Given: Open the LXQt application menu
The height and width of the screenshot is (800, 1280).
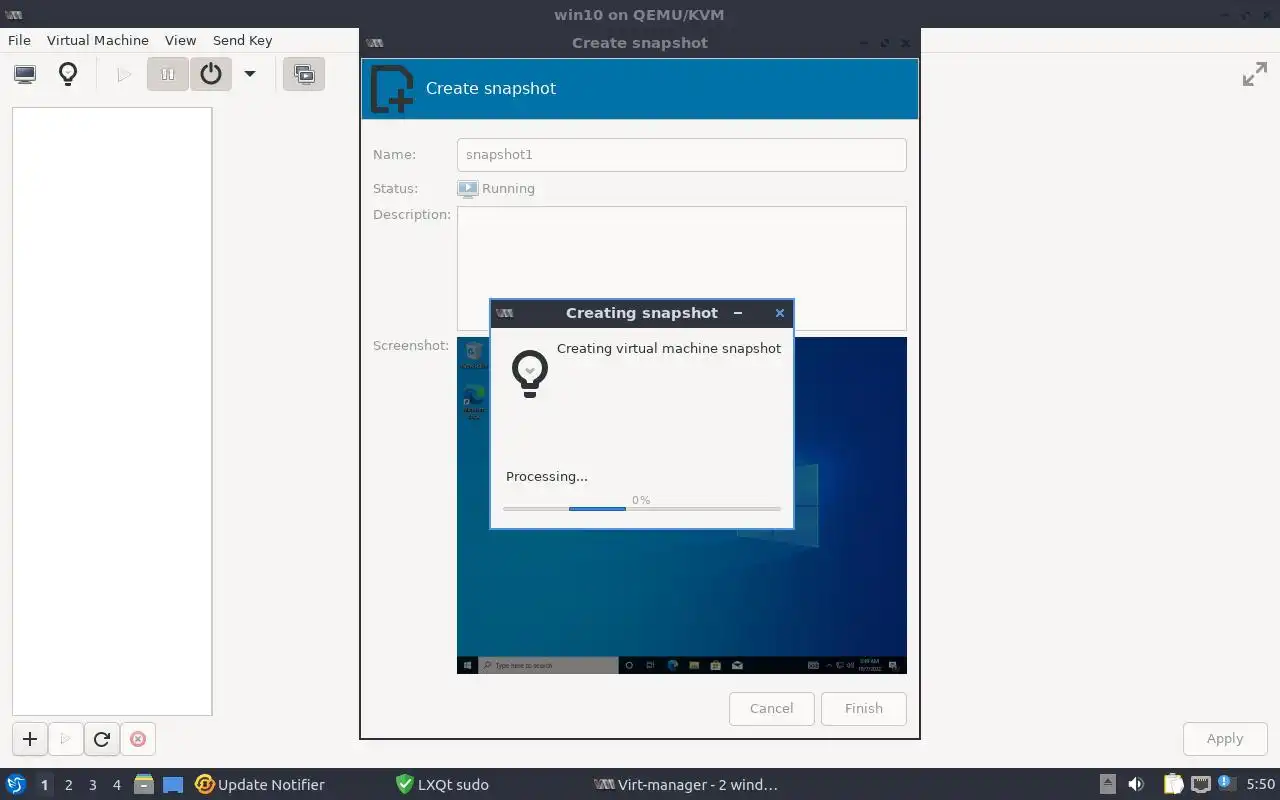Looking at the screenshot, I should (16, 785).
